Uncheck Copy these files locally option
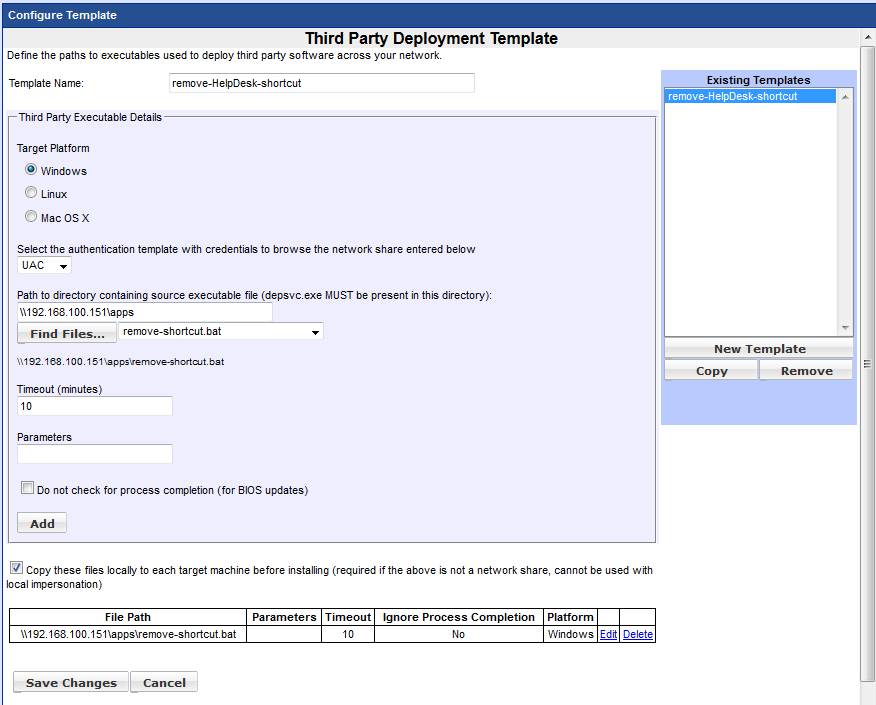 [x=16, y=569]
